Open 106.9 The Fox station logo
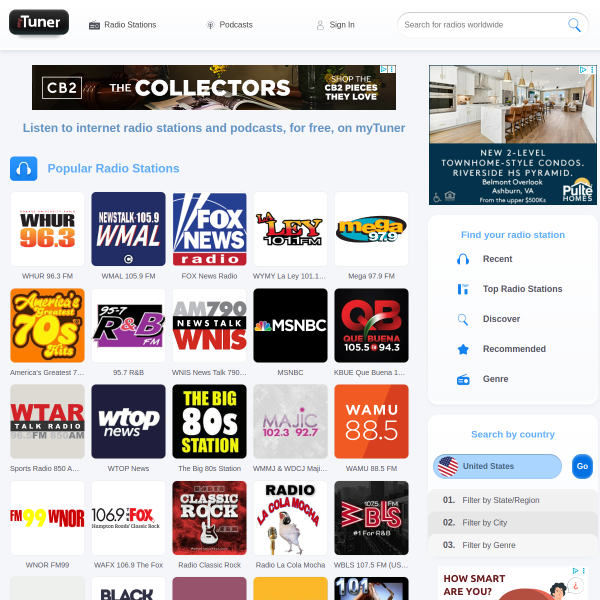 (129, 518)
